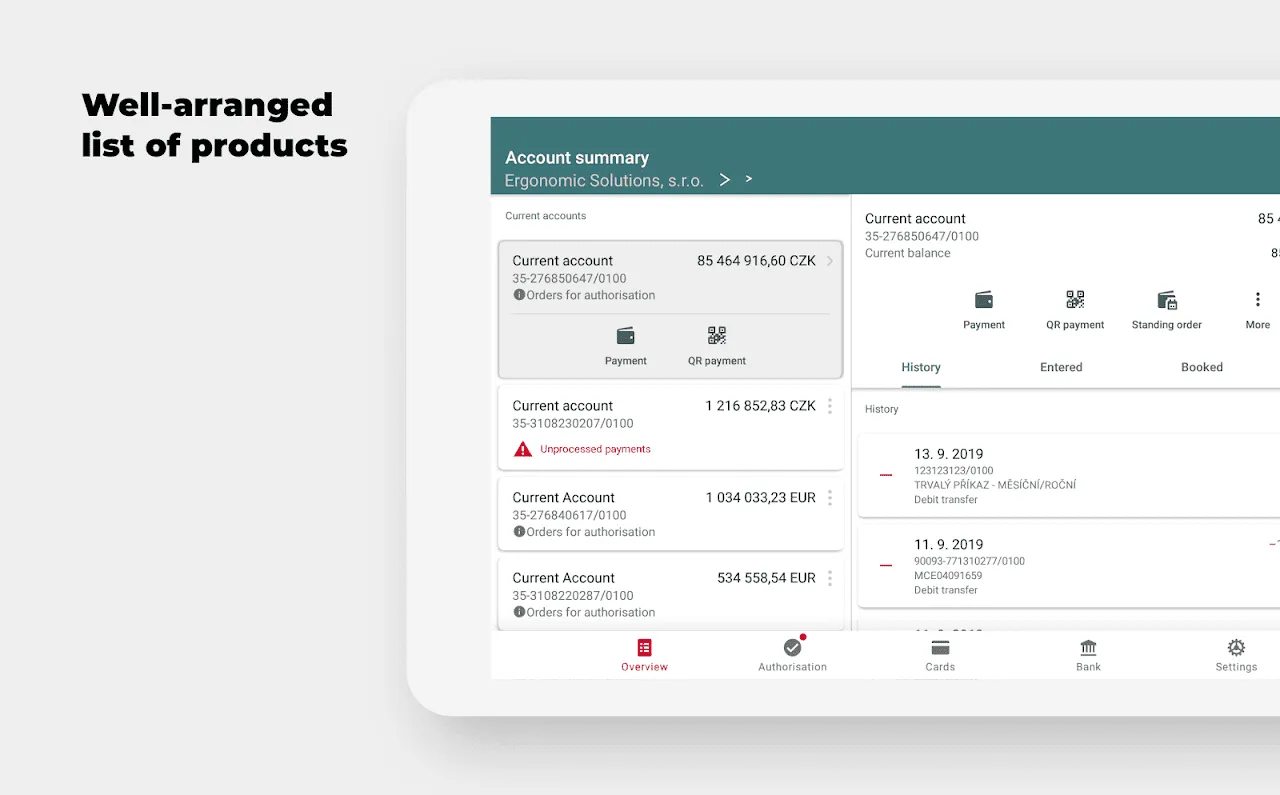The height and width of the screenshot is (795, 1280).
Task: Open QR payment icon in the account detail panel
Action: click(x=1075, y=300)
